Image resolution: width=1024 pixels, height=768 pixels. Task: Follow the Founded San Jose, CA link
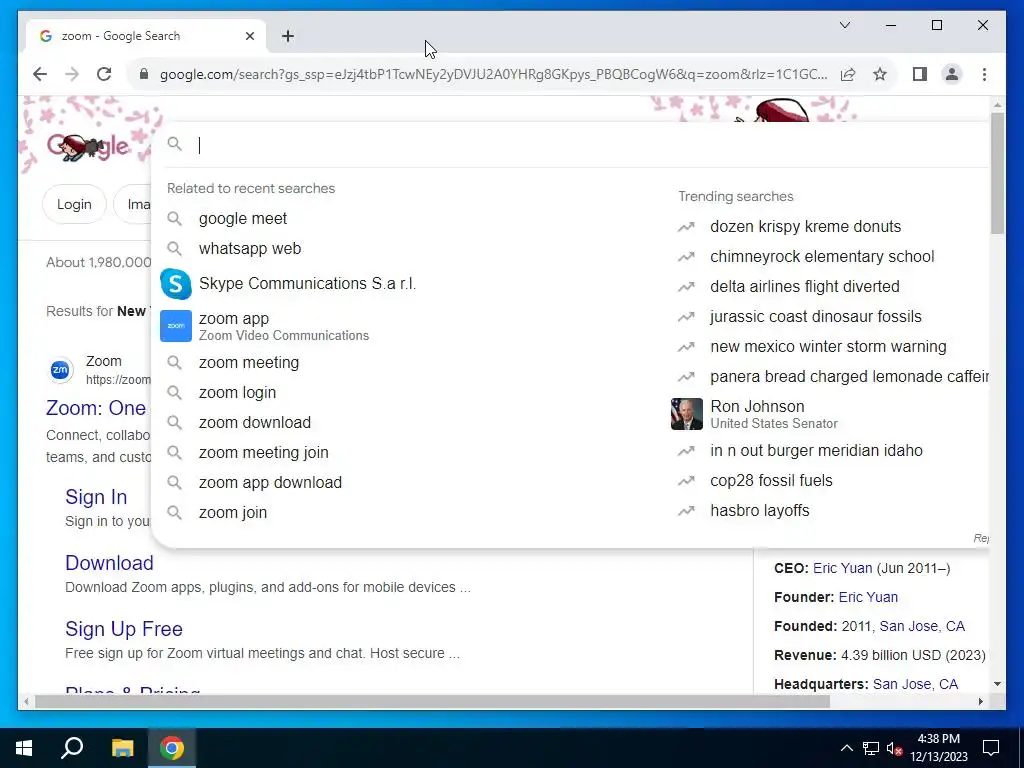921,626
